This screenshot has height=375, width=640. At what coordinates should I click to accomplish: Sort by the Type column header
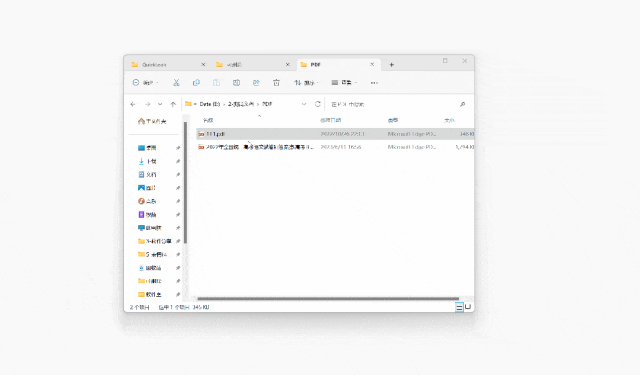point(393,120)
